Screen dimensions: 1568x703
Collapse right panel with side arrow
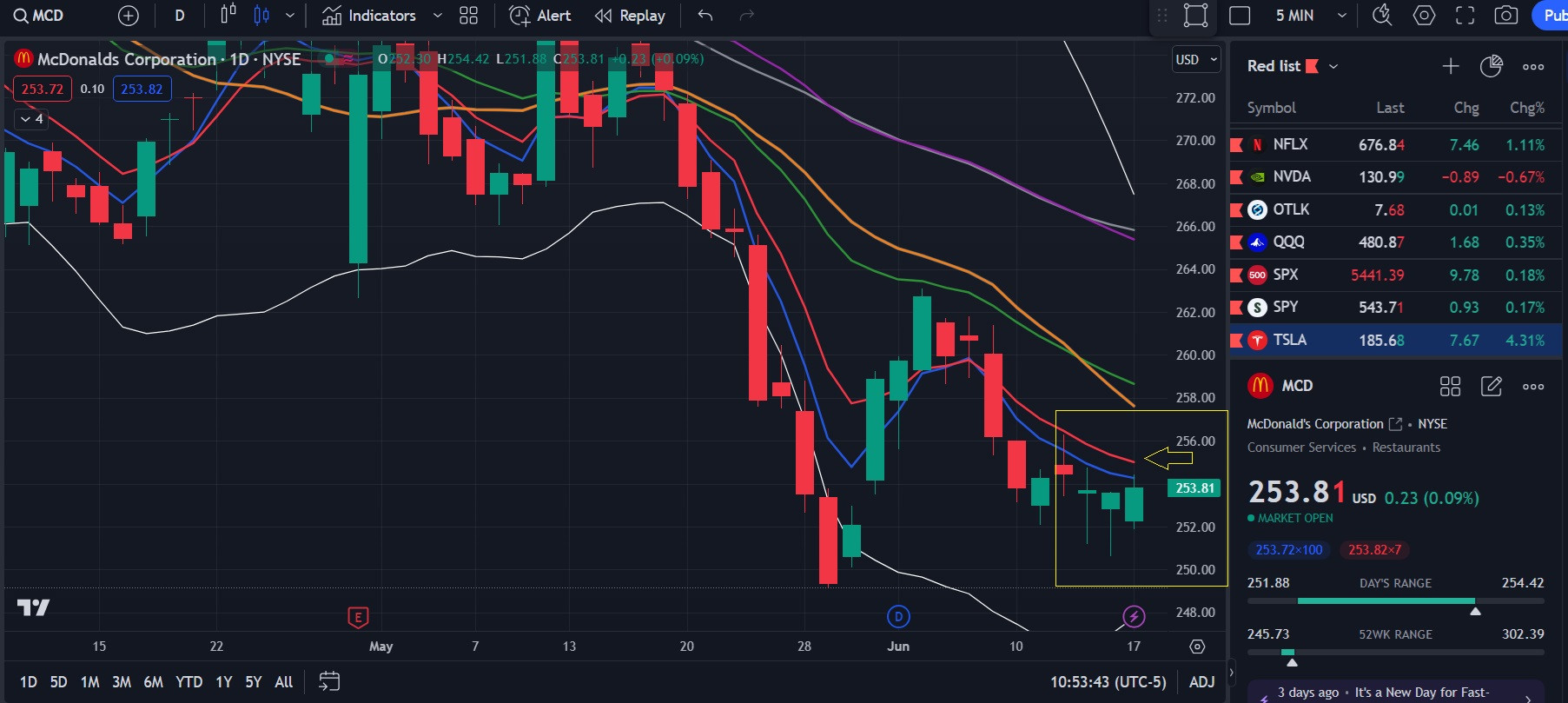pos(1231,672)
